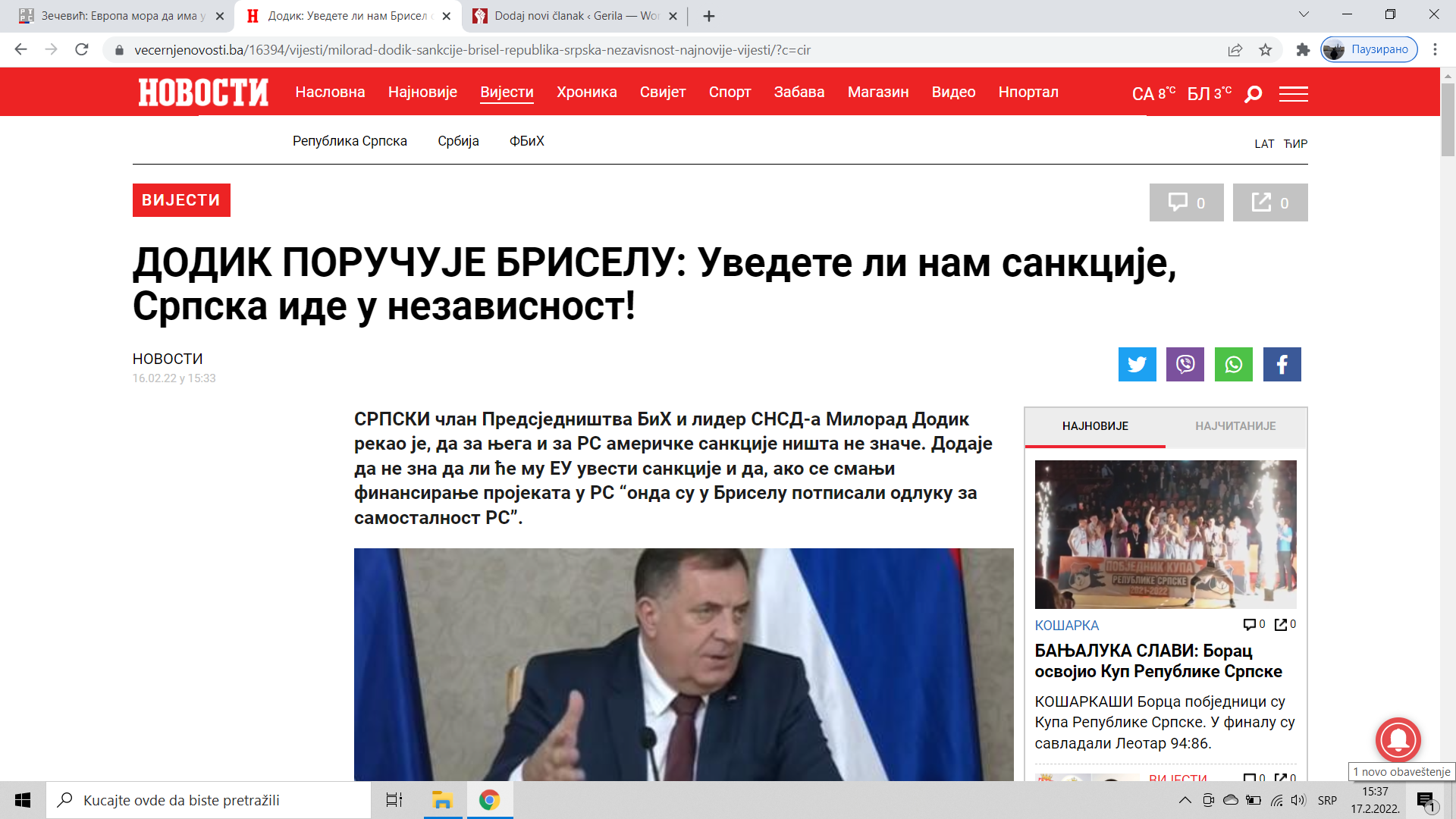Open the hamburger menu in header
Image resolution: width=1456 pixels, height=819 pixels.
(x=1294, y=94)
